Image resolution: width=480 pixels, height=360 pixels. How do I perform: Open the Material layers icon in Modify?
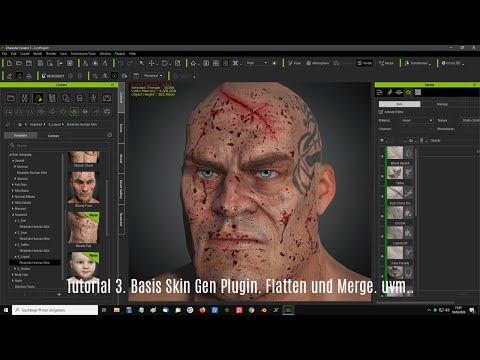pyautogui.click(x=399, y=92)
